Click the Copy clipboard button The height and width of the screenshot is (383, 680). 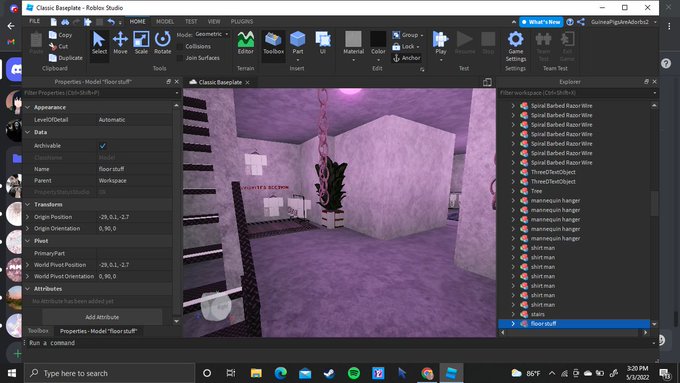click(x=61, y=35)
